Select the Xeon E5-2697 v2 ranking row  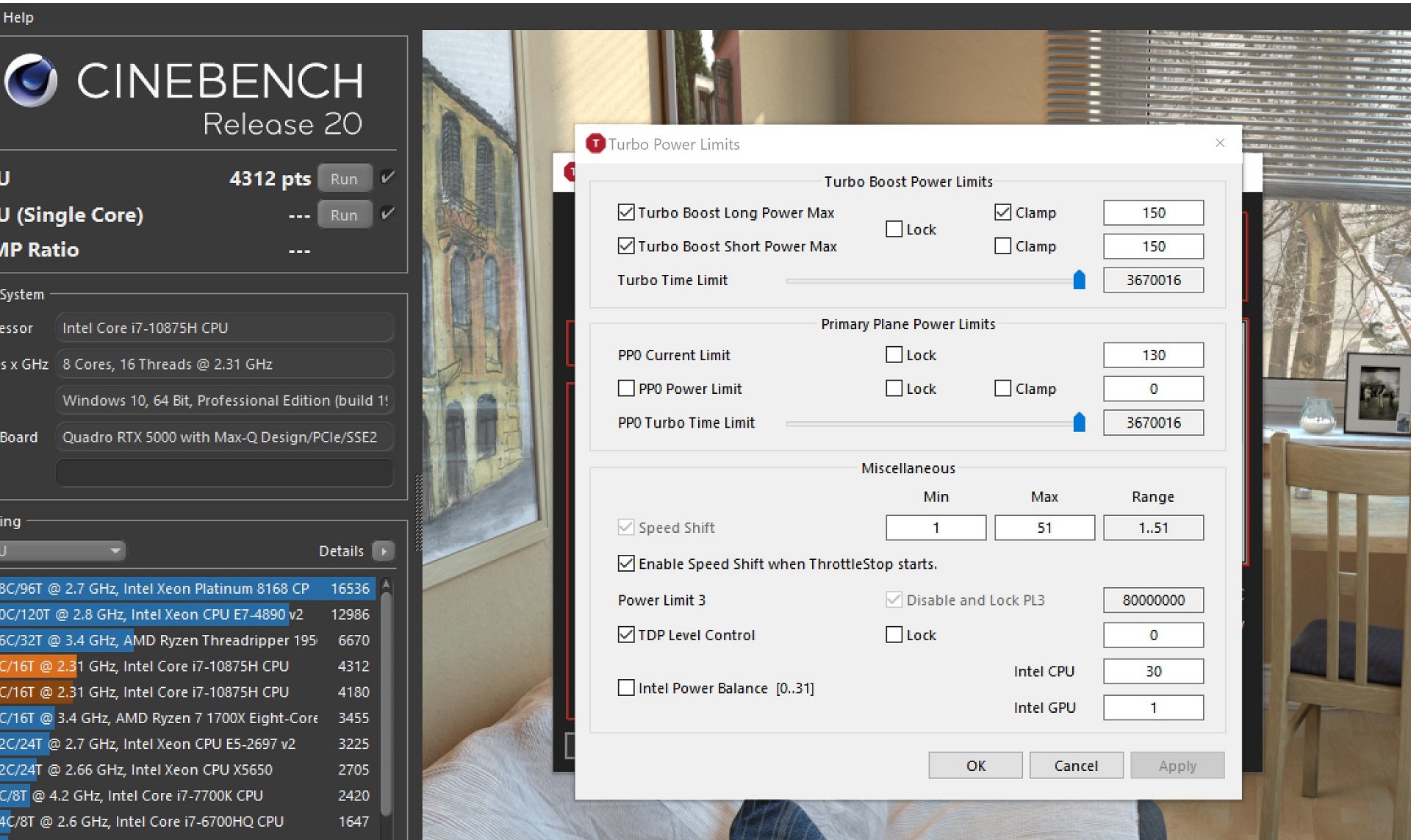pyautogui.click(x=187, y=744)
